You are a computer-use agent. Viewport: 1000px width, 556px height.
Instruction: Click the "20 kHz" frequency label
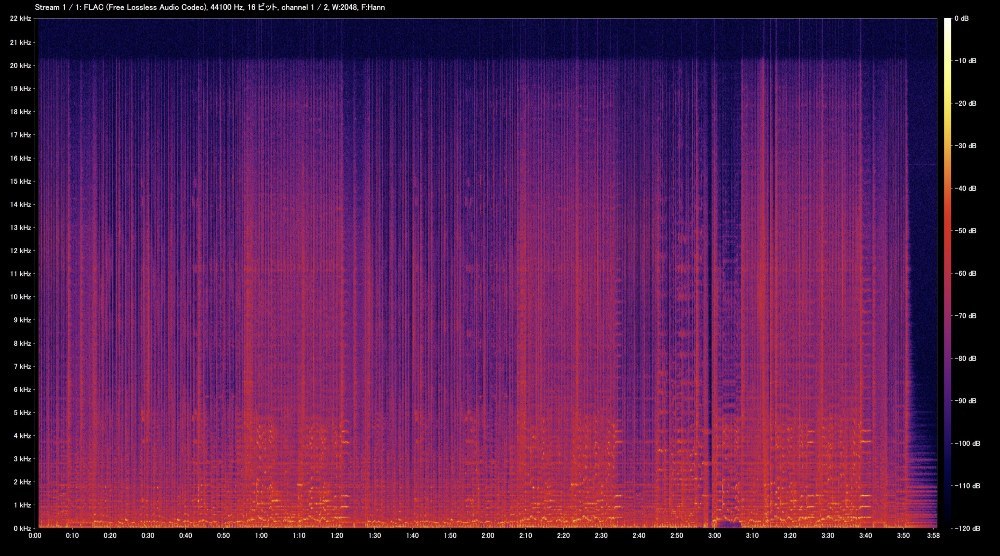(x=20, y=66)
